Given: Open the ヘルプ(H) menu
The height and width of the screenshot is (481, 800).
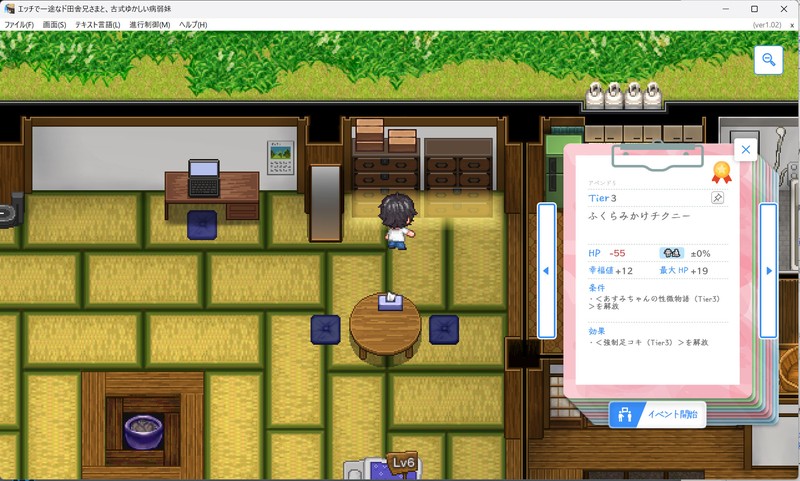Looking at the screenshot, I should click(x=193, y=24).
